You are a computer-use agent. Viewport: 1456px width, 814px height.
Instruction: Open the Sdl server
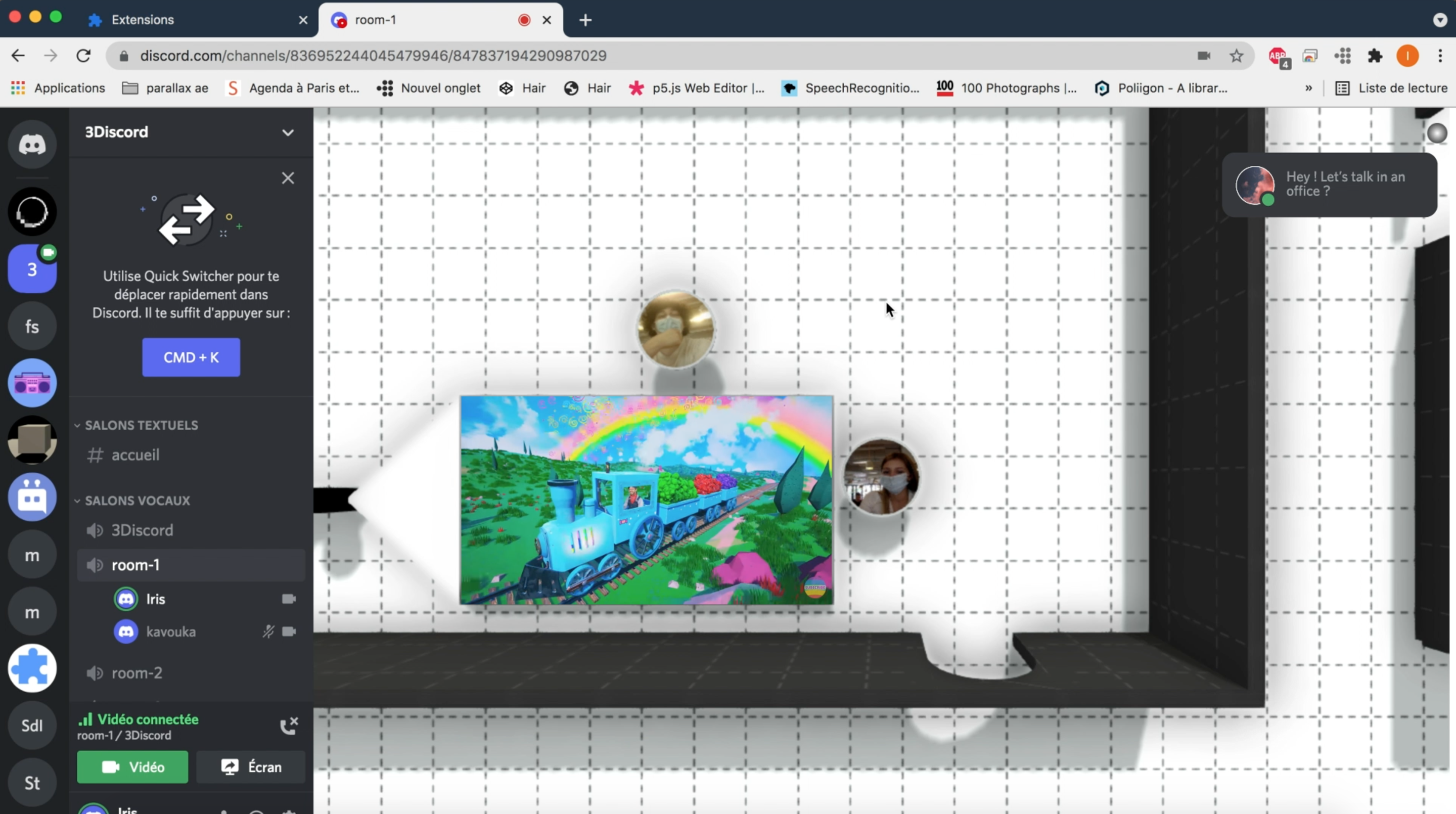click(x=32, y=725)
